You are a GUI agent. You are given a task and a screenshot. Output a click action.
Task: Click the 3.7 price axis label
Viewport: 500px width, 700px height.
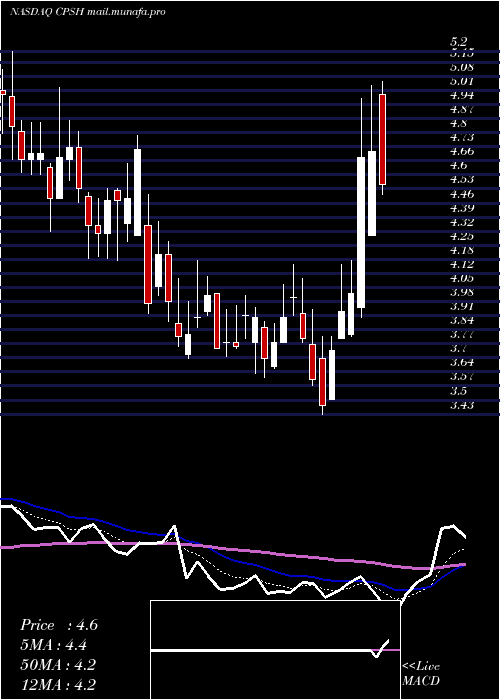pyautogui.click(x=459, y=348)
